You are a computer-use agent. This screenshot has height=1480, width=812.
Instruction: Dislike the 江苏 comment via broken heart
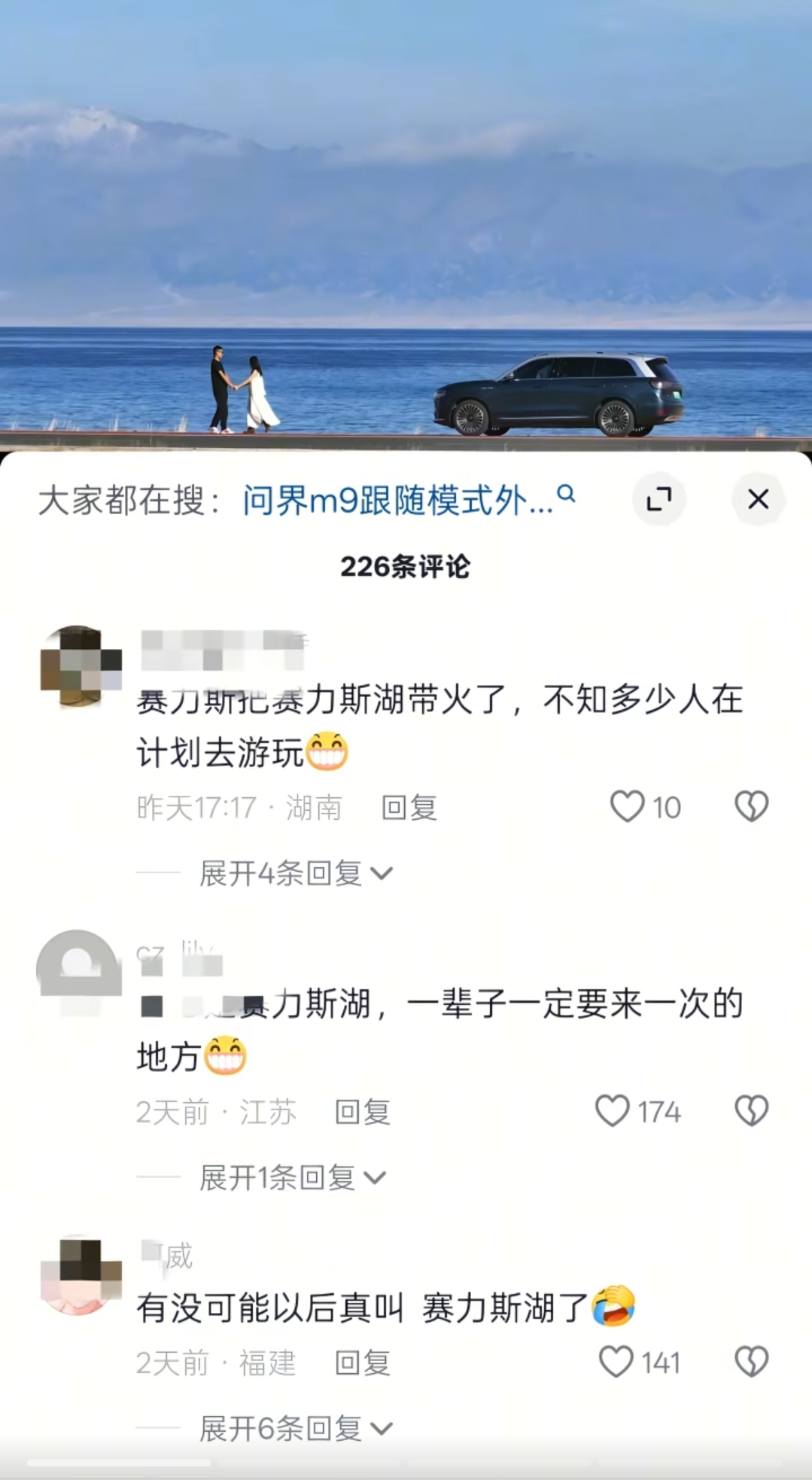pos(751,1111)
